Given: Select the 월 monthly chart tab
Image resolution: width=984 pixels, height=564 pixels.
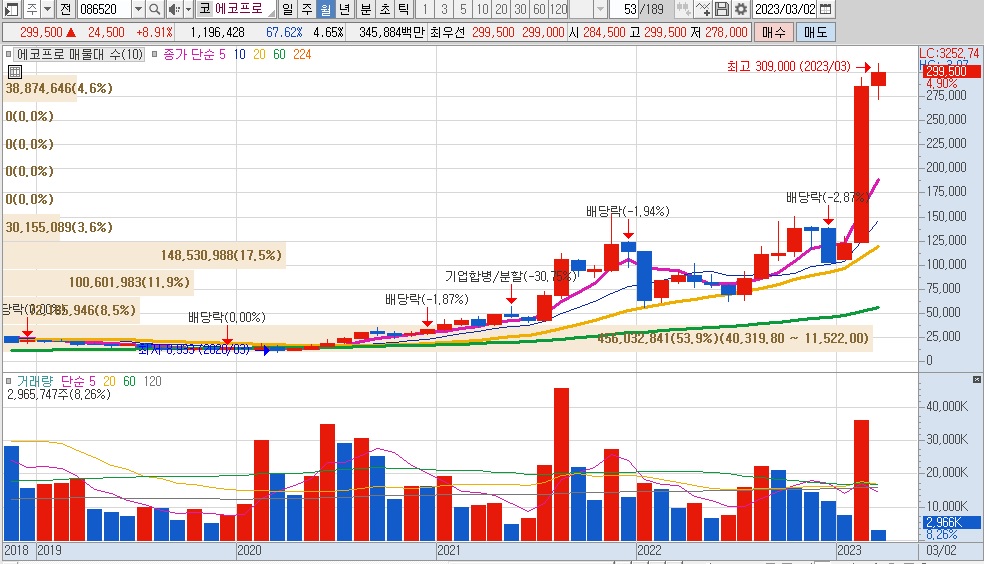Looking at the screenshot, I should [325, 9].
